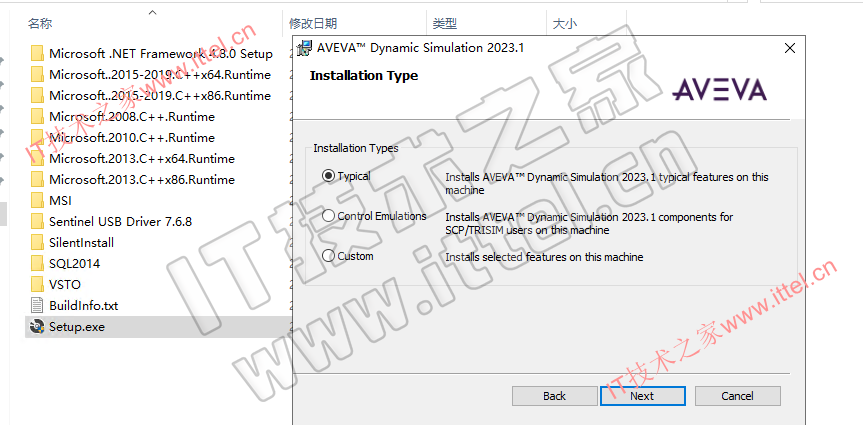Viewport: 863px width, 425px height.
Task: Click the up chevron above 名称 column
Action: (153, 12)
